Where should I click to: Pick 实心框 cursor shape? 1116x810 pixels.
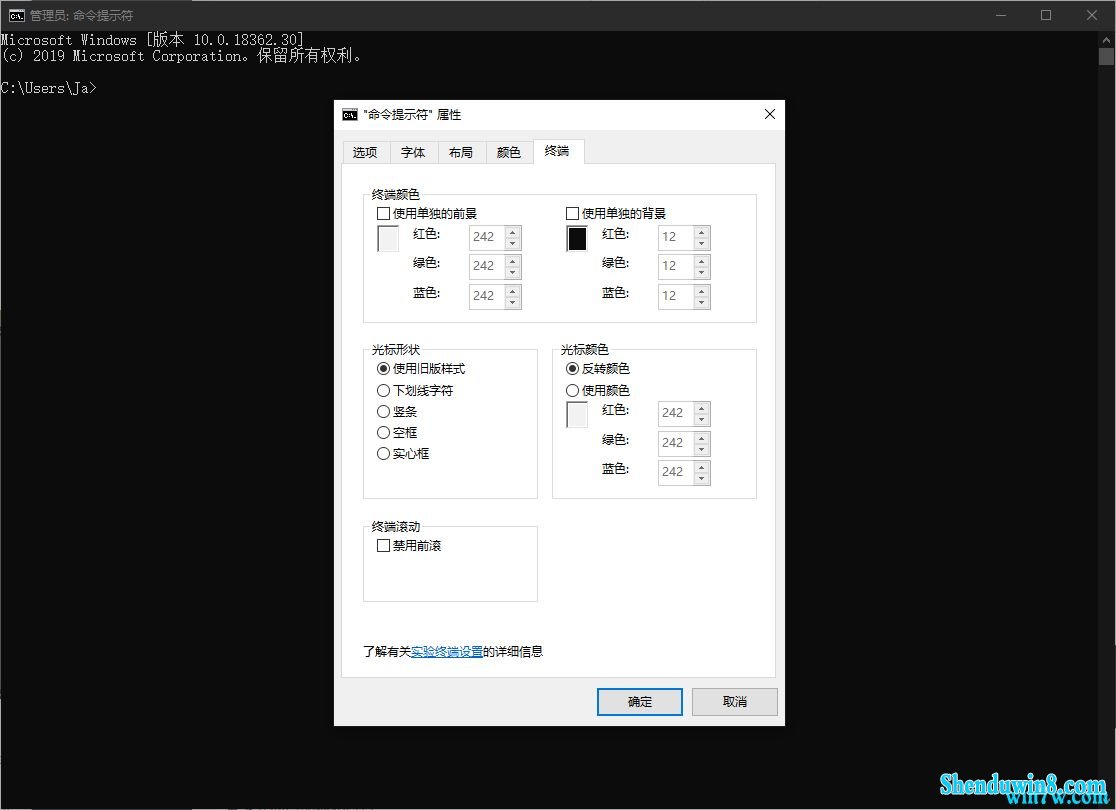383,453
